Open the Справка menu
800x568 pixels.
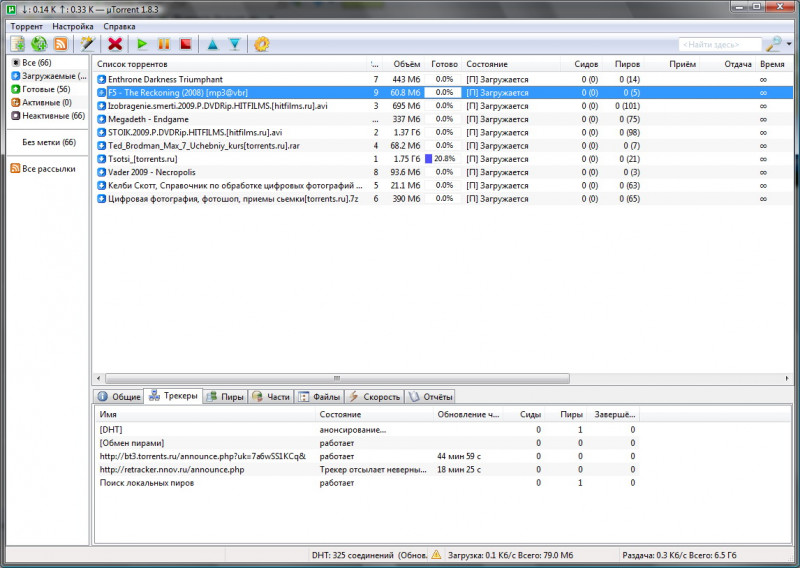click(120, 25)
